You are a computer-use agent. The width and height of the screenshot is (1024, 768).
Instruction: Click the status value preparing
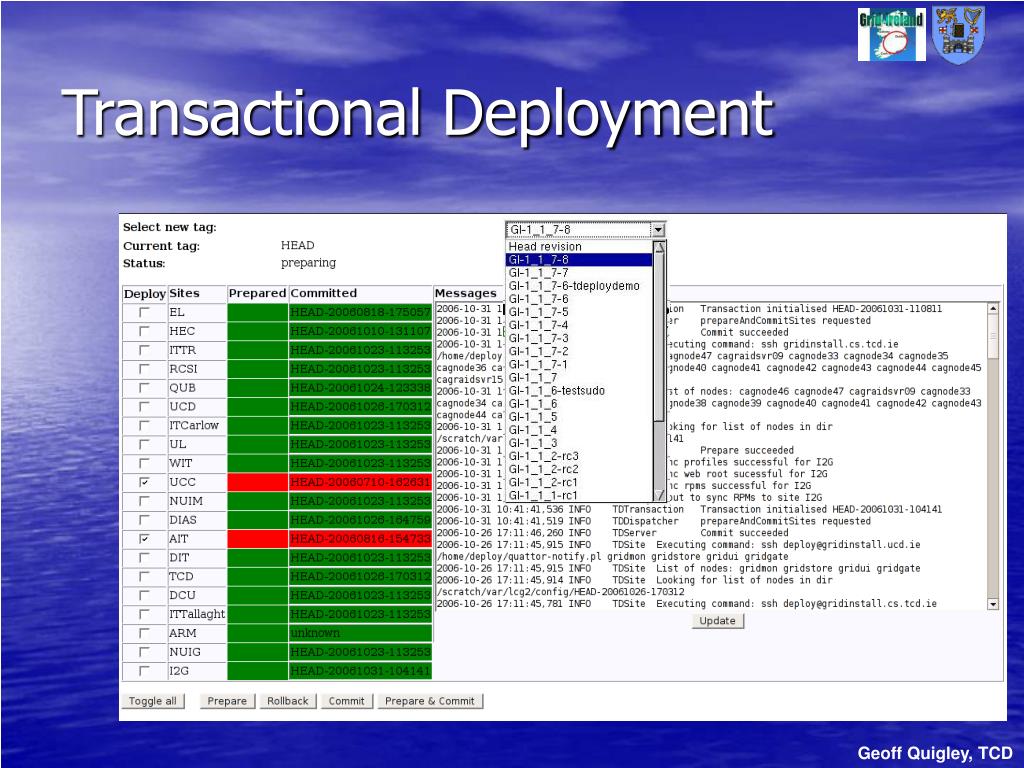[x=308, y=263]
